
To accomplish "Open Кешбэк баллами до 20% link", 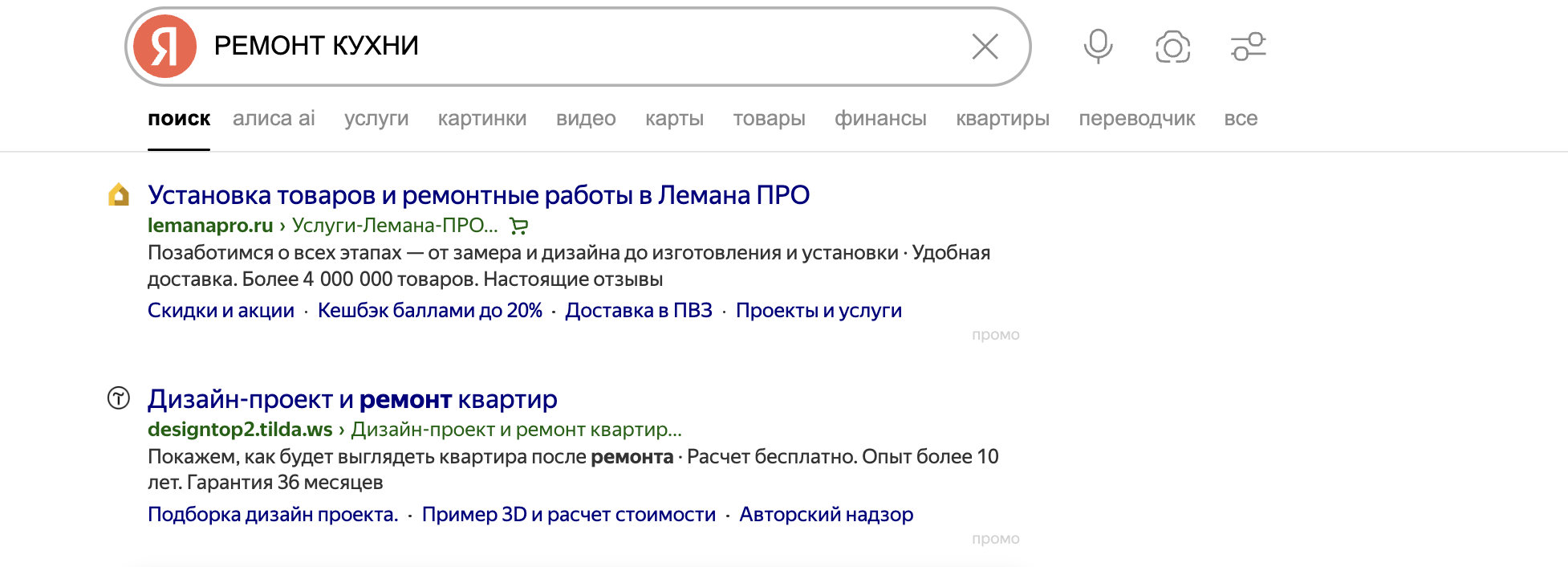I will coord(430,311).
